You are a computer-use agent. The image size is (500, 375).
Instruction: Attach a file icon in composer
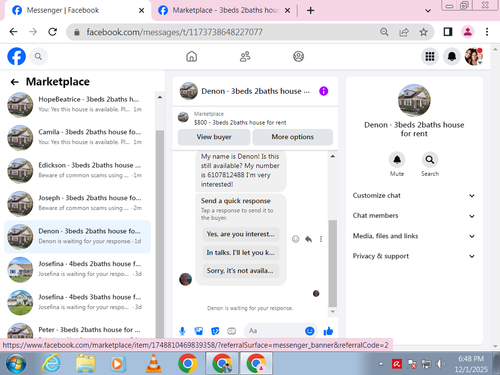click(x=199, y=331)
